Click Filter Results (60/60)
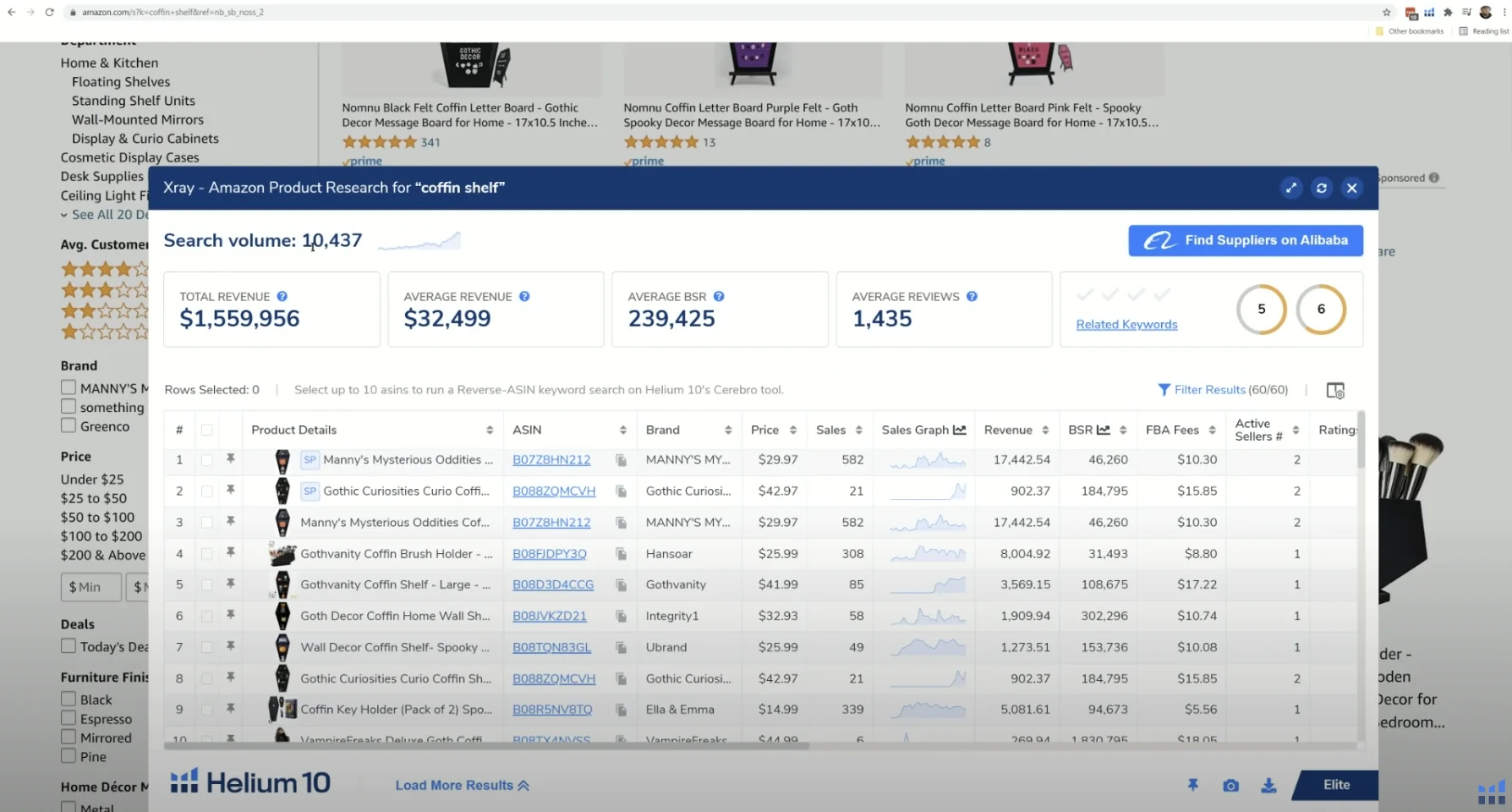The width and height of the screenshot is (1512, 812). [x=1223, y=390]
